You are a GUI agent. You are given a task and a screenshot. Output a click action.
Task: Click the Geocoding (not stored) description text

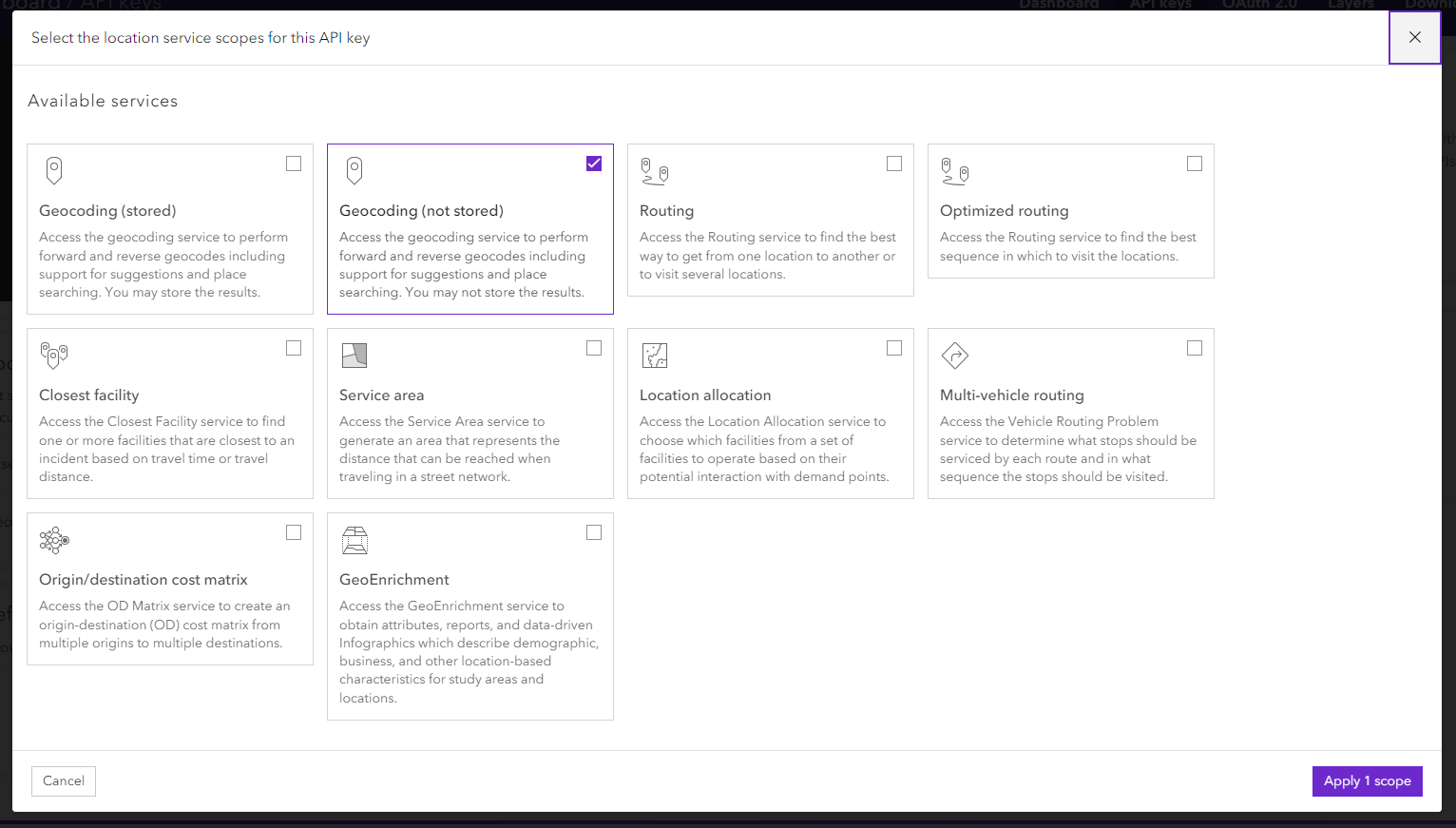pos(464,264)
